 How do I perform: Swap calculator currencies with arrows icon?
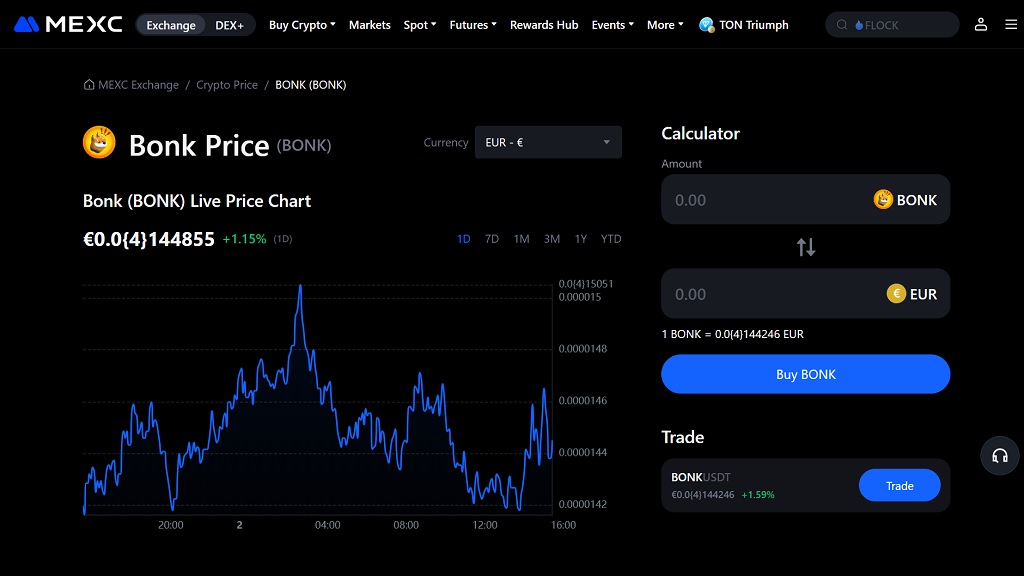(805, 247)
